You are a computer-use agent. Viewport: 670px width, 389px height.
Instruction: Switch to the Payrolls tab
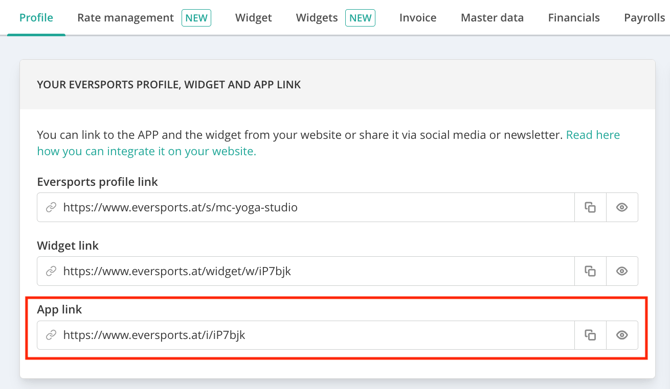[x=644, y=18]
